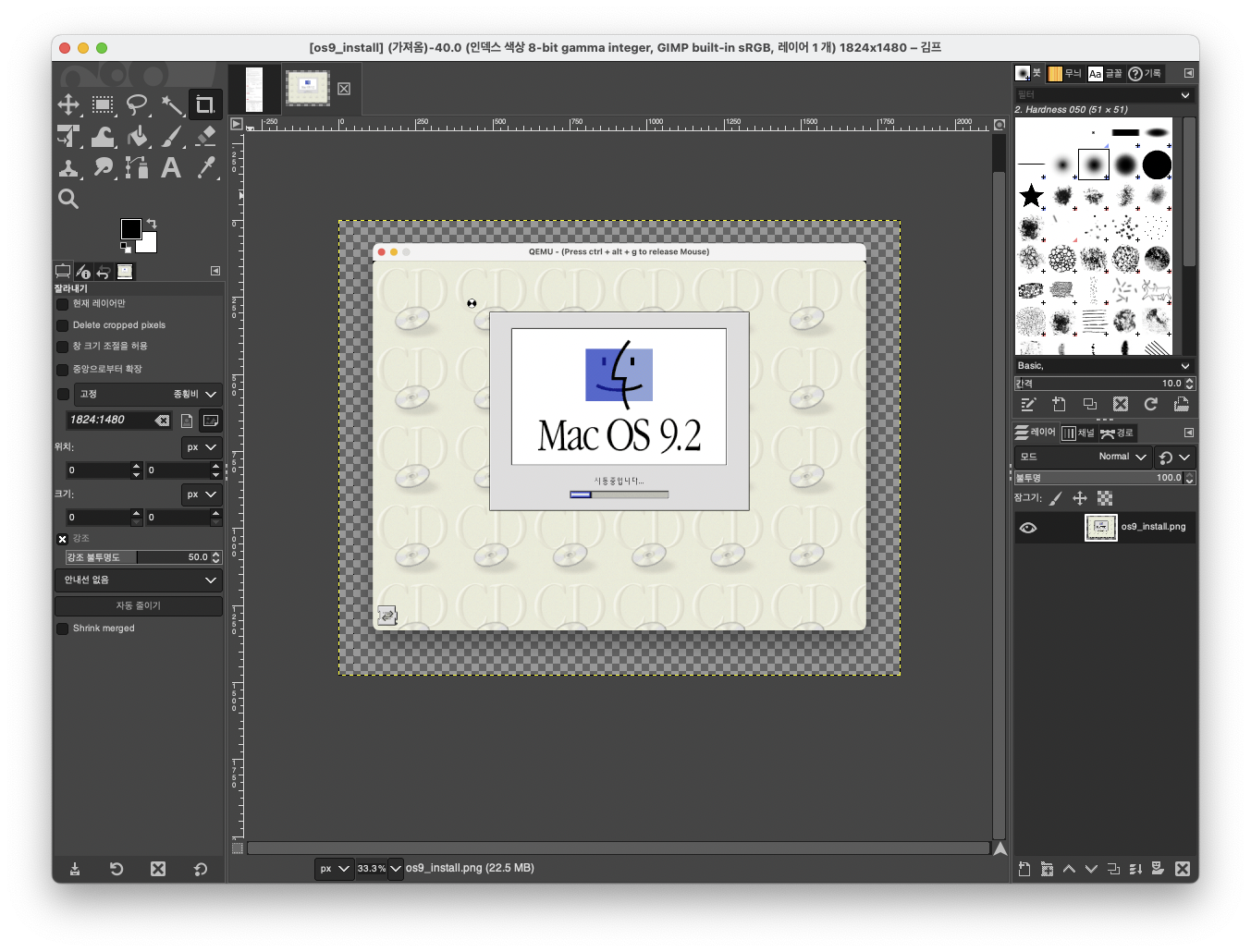This screenshot has height=952, width=1251.
Task: Toggle the '강조' highlight checkbox
Action: click(x=63, y=539)
